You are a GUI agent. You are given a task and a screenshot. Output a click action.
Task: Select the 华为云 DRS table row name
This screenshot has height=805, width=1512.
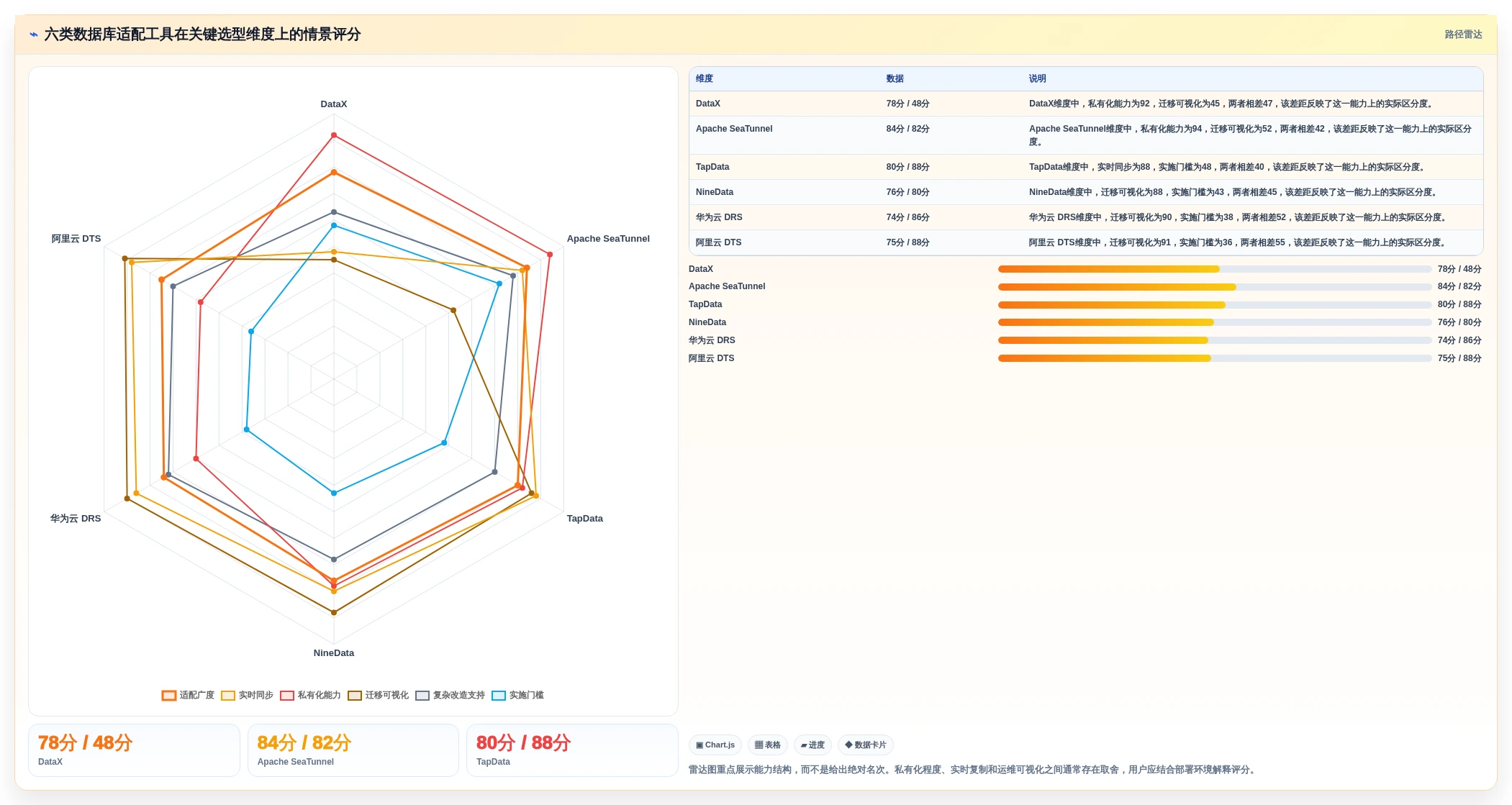pos(719,217)
